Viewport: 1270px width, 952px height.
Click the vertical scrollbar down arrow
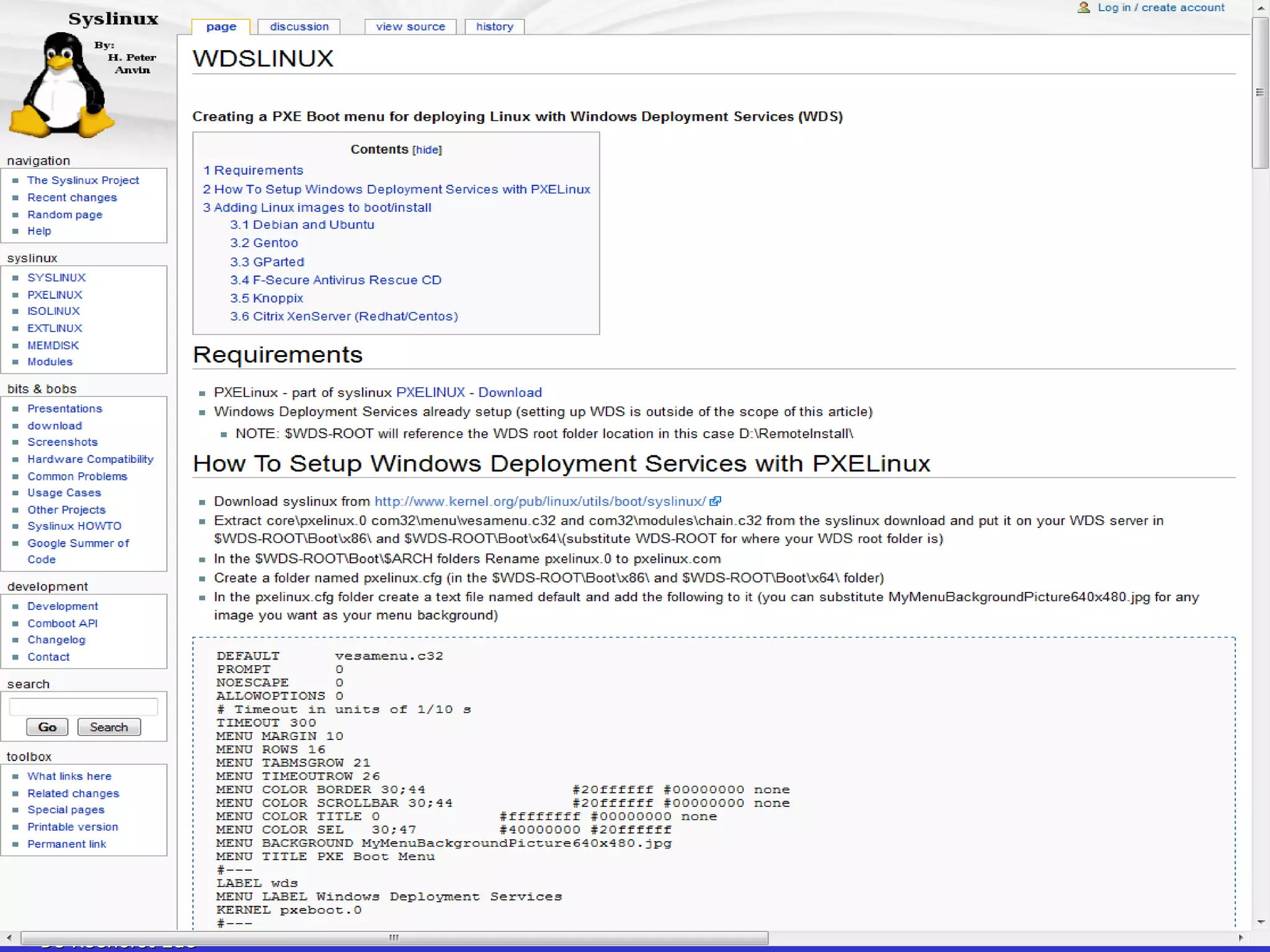click(x=1261, y=922)
